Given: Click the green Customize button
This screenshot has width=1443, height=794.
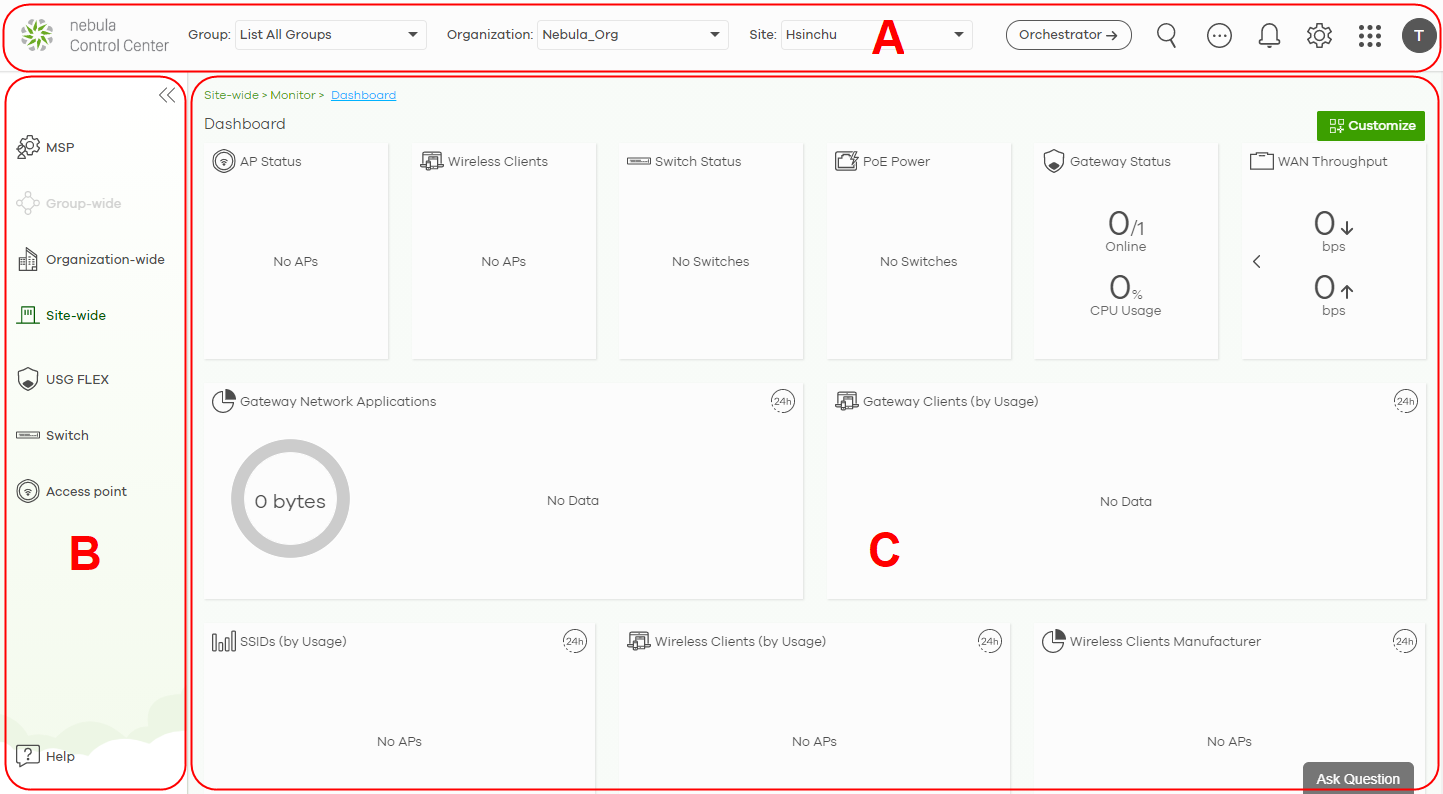Looking at the screenshot, I should pyautogui.click(x=1370, y=125).
